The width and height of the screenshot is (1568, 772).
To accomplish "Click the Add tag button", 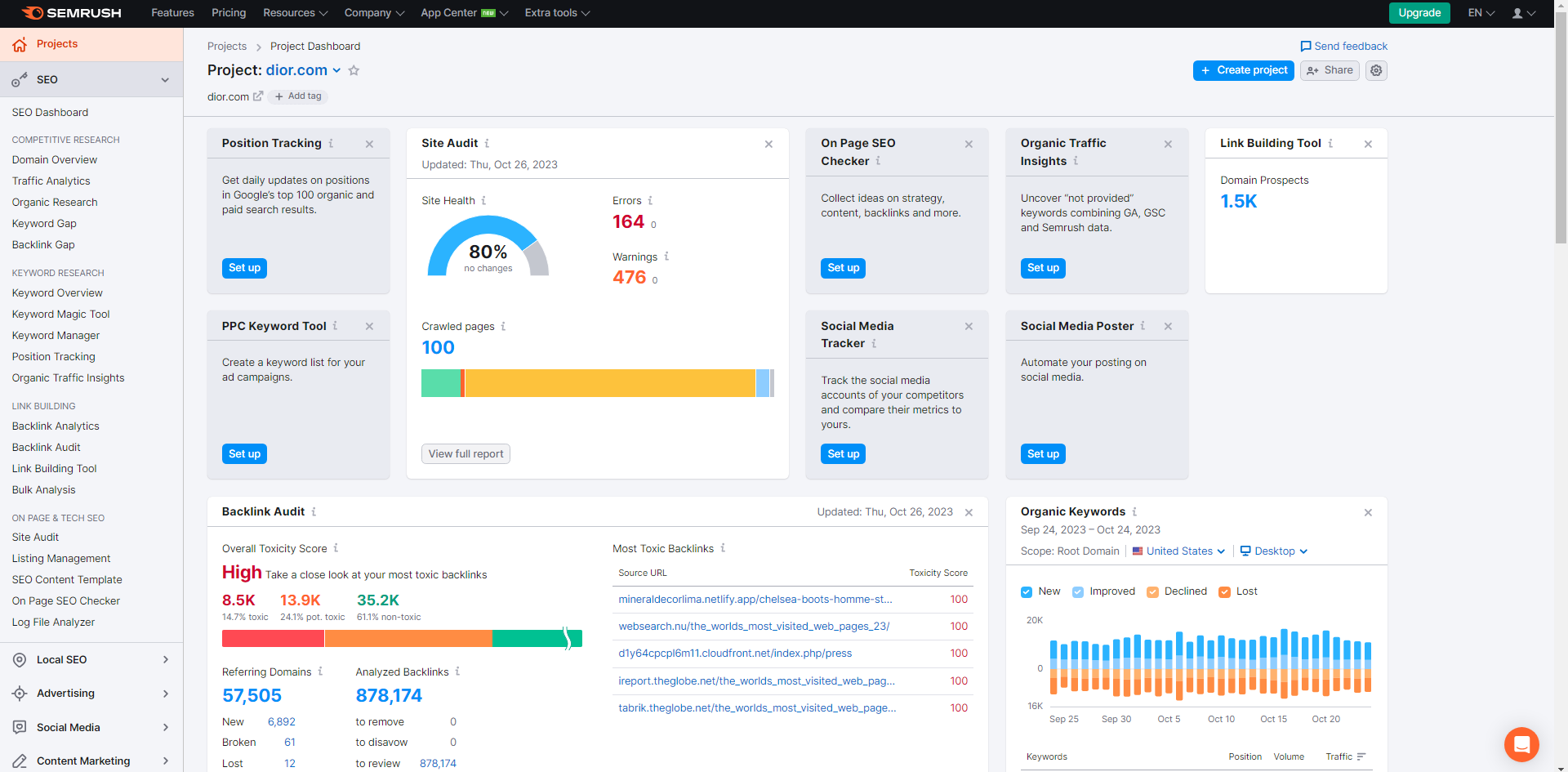I will click(x=298, y=96).
